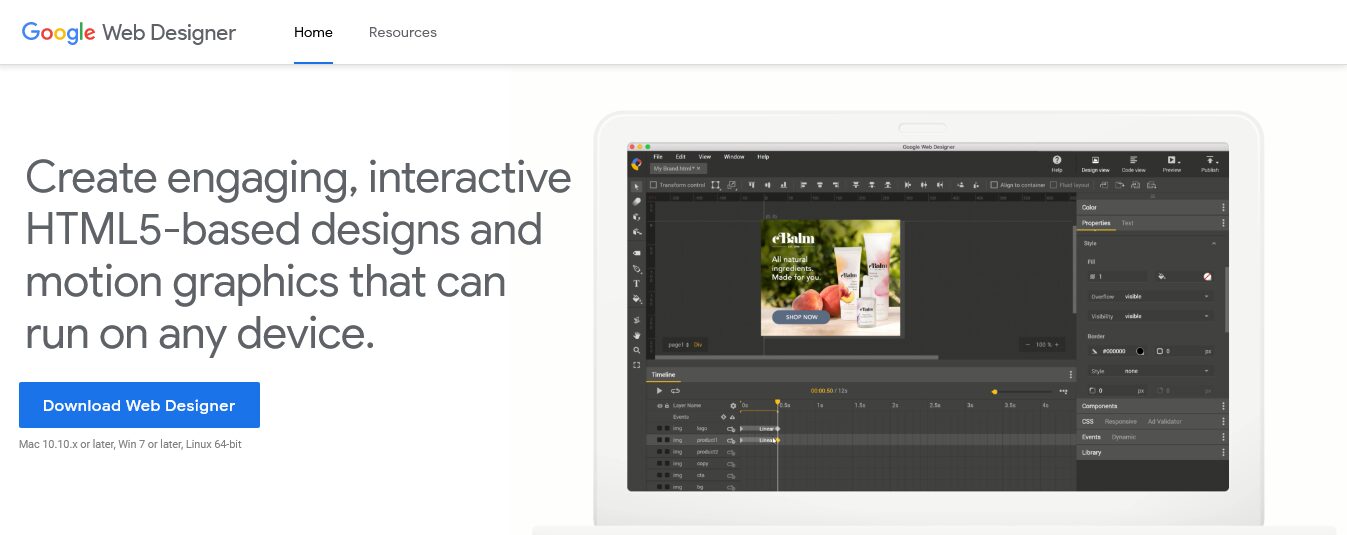Click the border color #000000 field
1347x535 pixels.
1116,351
